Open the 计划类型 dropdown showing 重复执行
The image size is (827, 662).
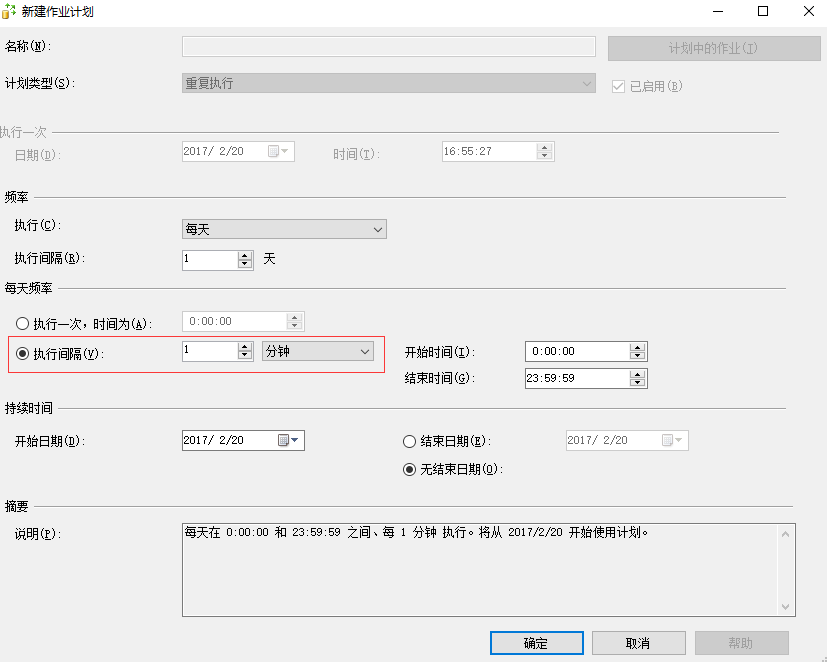pos(587,84)
